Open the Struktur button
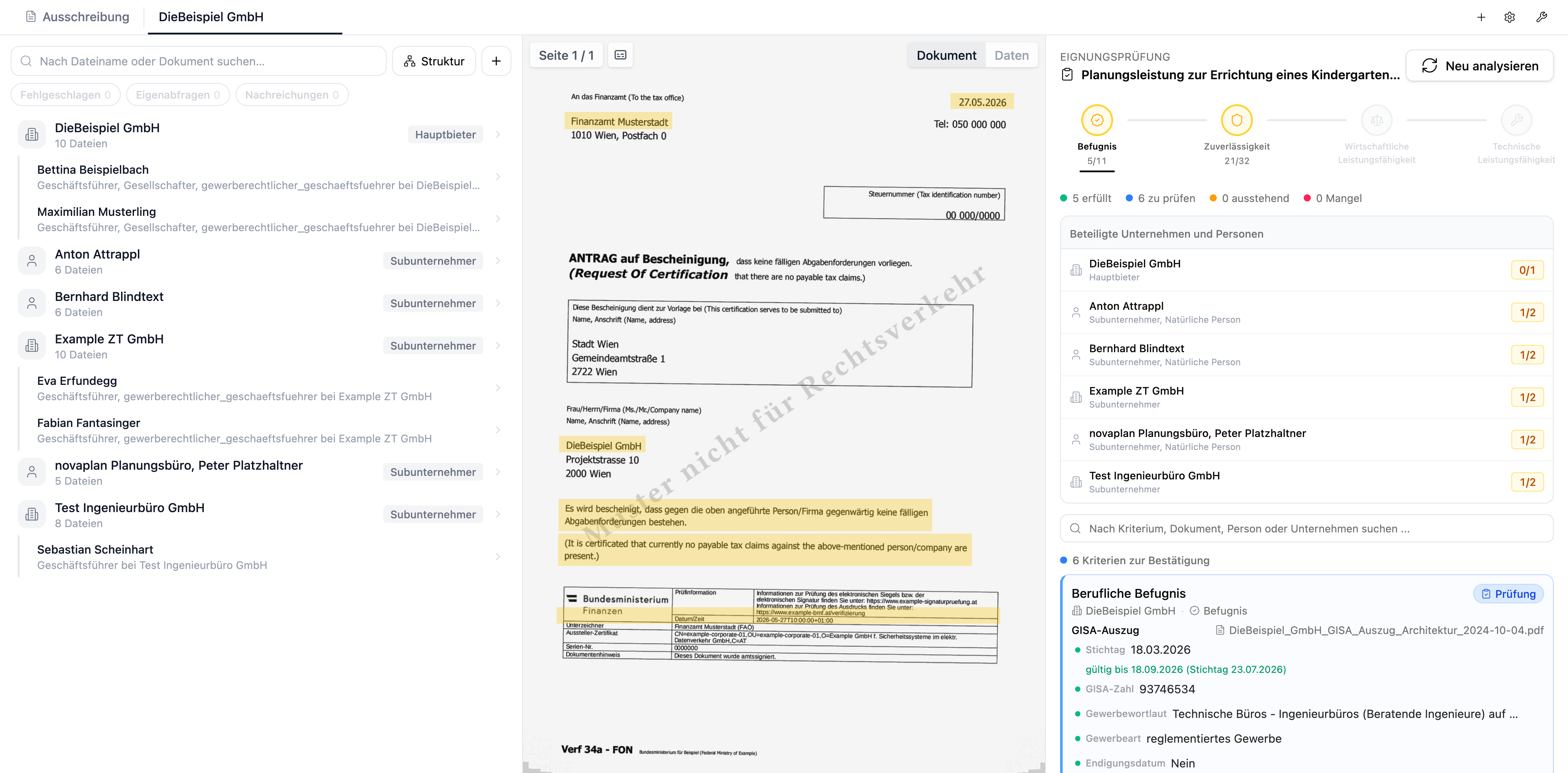This screenshot has height=773, width=1568. pos(434,61)
